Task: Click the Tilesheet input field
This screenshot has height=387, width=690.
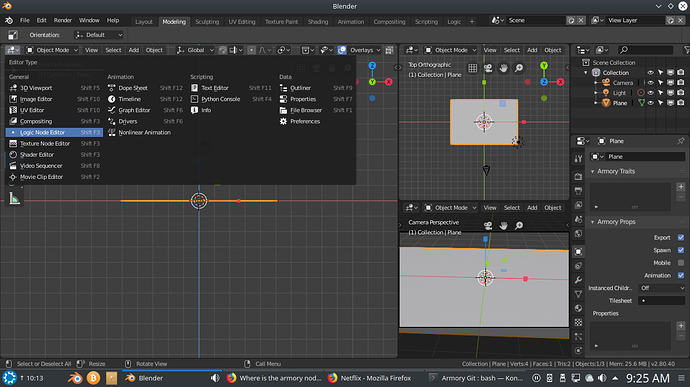Action: tap(661, 301)
